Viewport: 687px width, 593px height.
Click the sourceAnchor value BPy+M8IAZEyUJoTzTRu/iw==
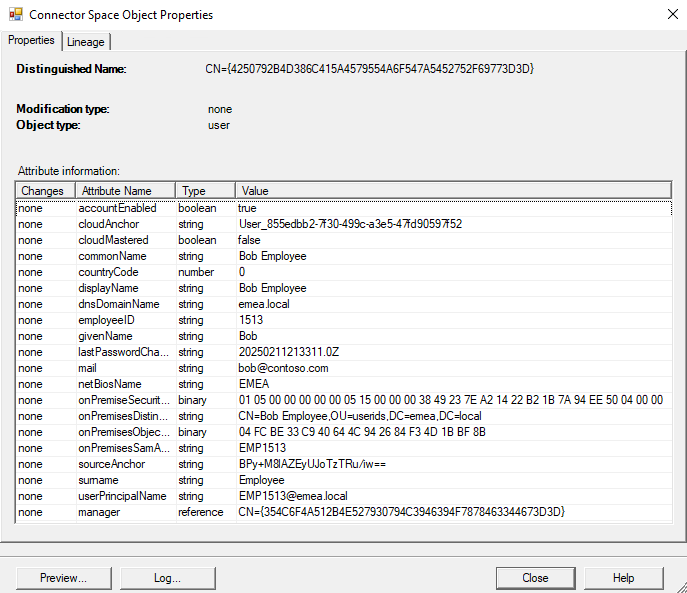[x=312, y=464]
